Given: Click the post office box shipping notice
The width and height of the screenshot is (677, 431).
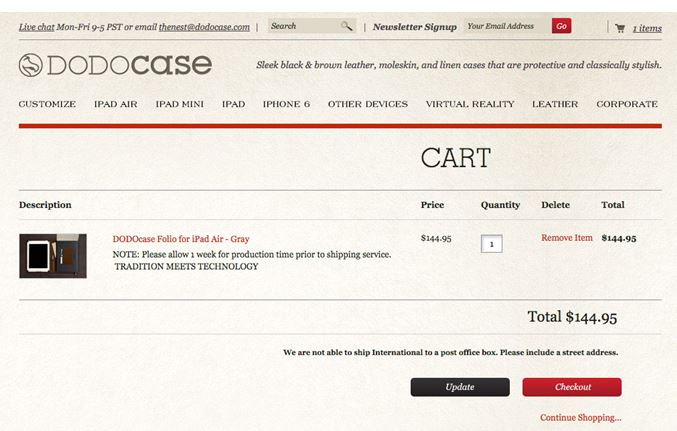Looking at the screenshot, I should pos(450,352).
